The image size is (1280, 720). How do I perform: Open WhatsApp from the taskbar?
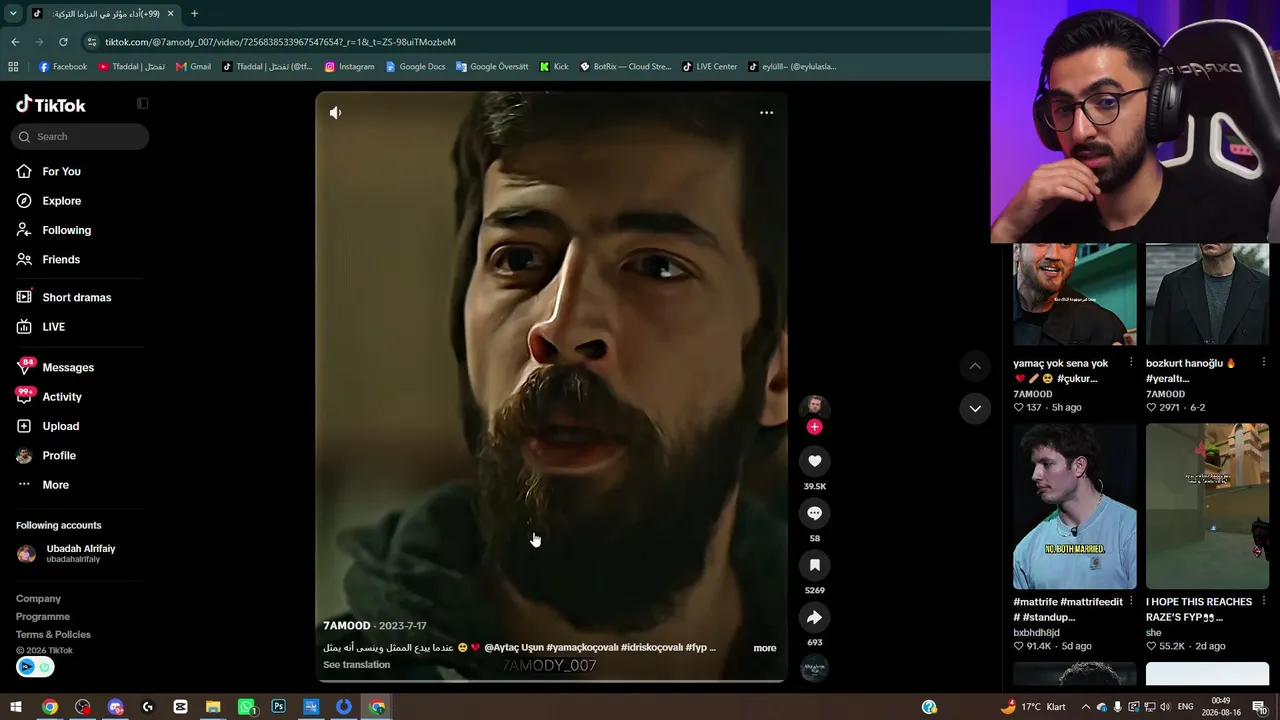(246, 707)
